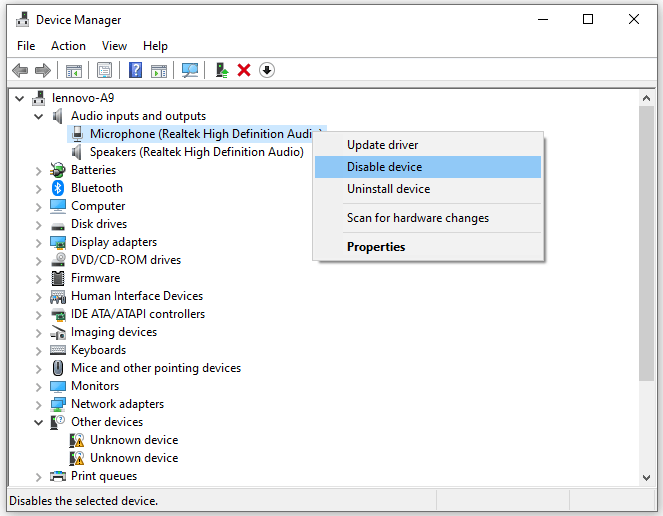The height and width of the screenshot is (516, 663).
Task: Click the down-arrow Disable device toolbar icon
Action: 267,70
